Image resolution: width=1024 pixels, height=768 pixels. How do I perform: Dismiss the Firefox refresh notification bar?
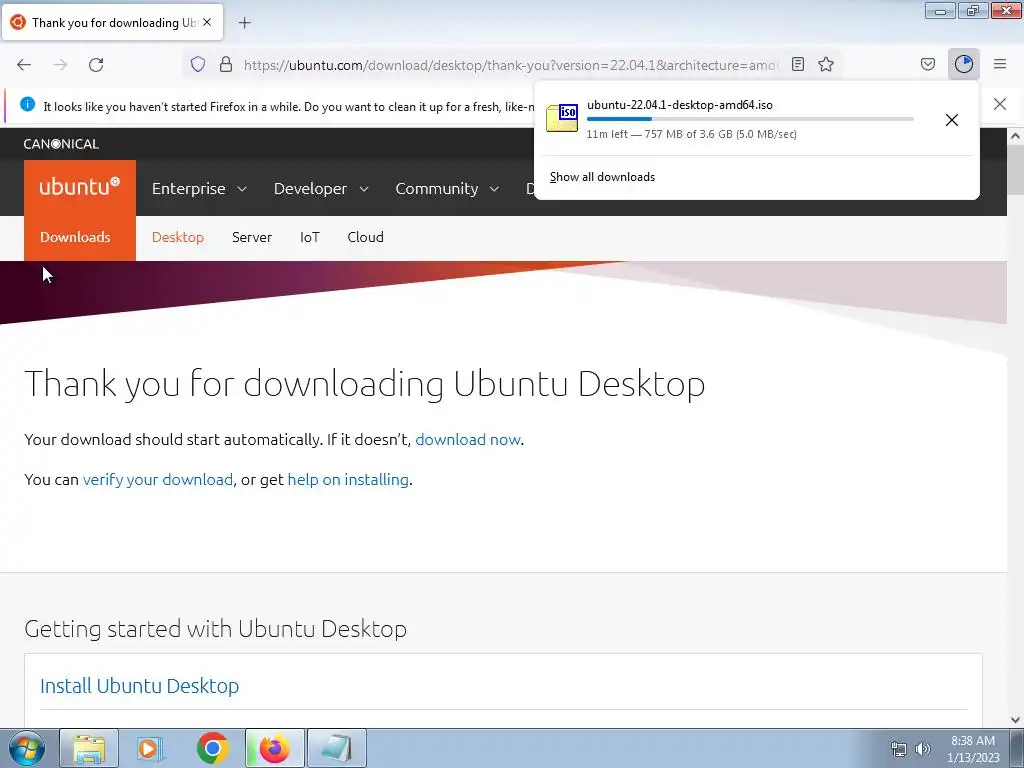(x=1000, y=104)
